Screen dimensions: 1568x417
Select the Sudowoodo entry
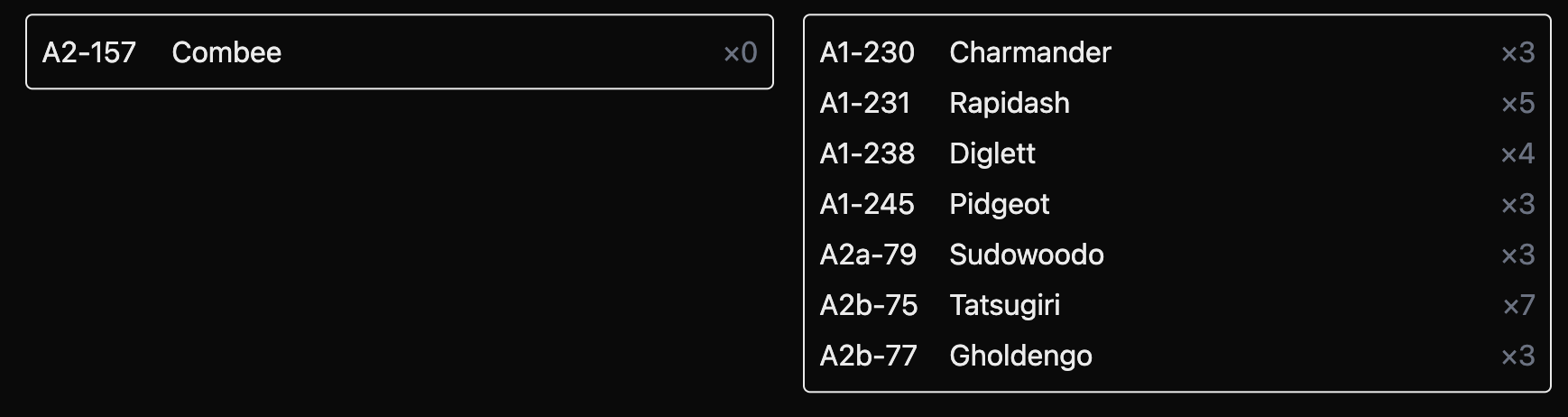point(1026,255)
